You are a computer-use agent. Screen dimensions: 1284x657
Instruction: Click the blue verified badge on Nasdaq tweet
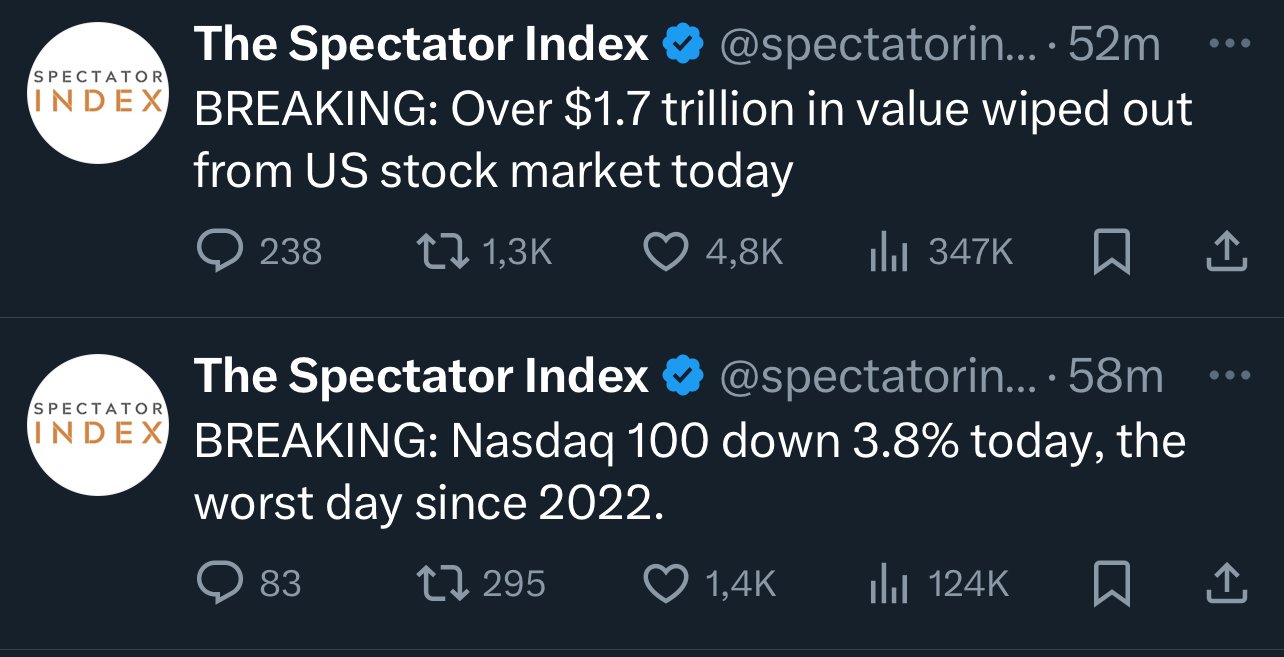tap(684, 377)
